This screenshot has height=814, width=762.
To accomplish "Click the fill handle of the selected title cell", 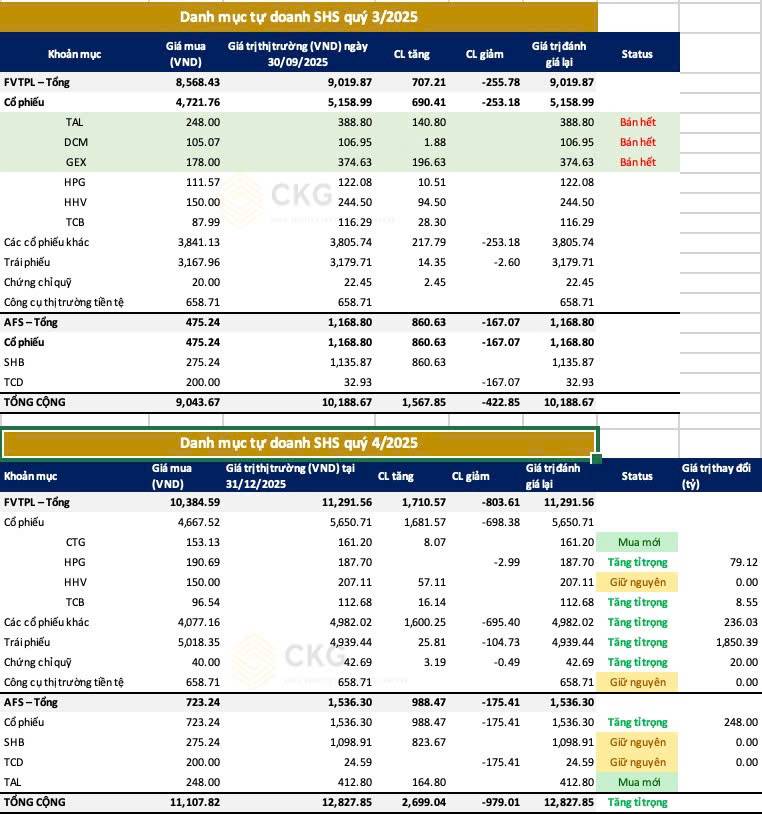I will click(596, 458).
